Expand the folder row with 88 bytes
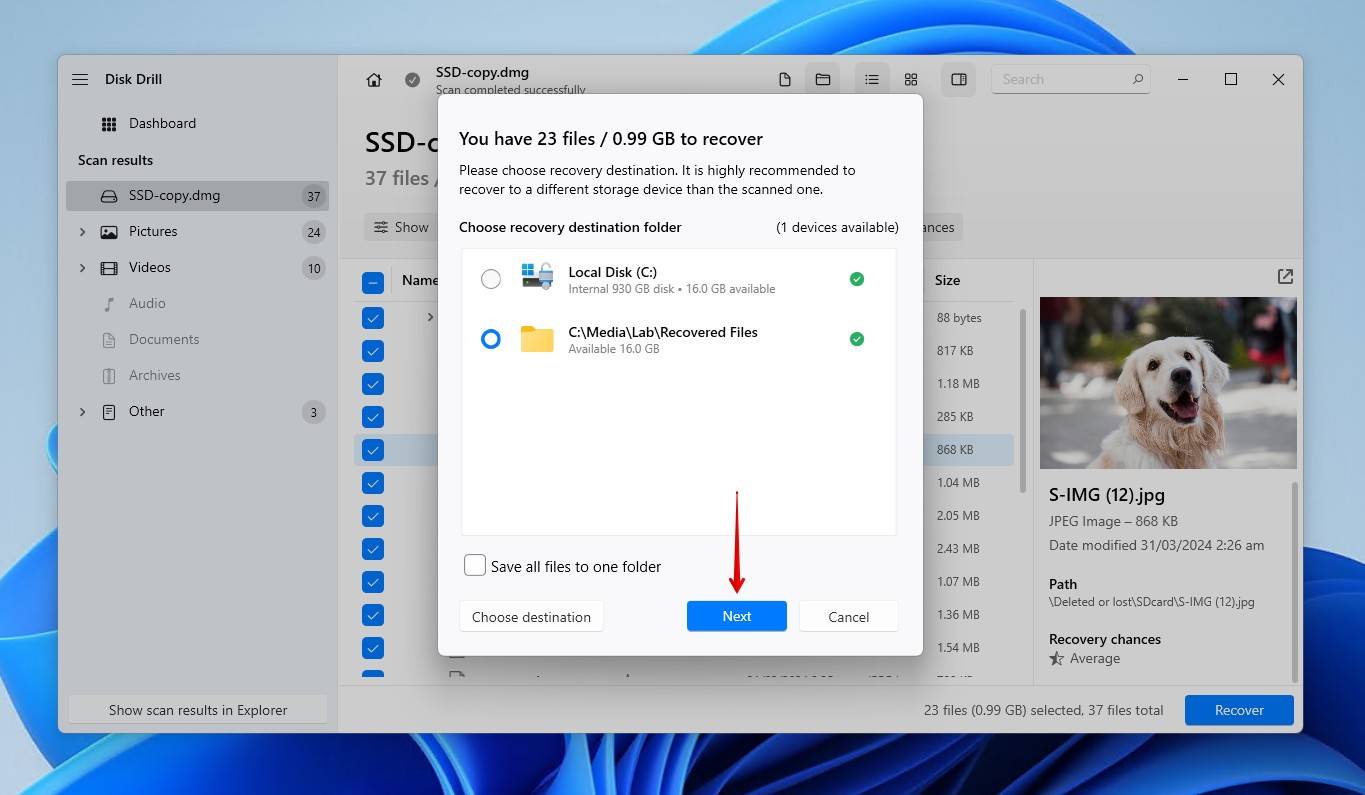The height and width of the screenshot is (795, 1365). pos(430,318)
